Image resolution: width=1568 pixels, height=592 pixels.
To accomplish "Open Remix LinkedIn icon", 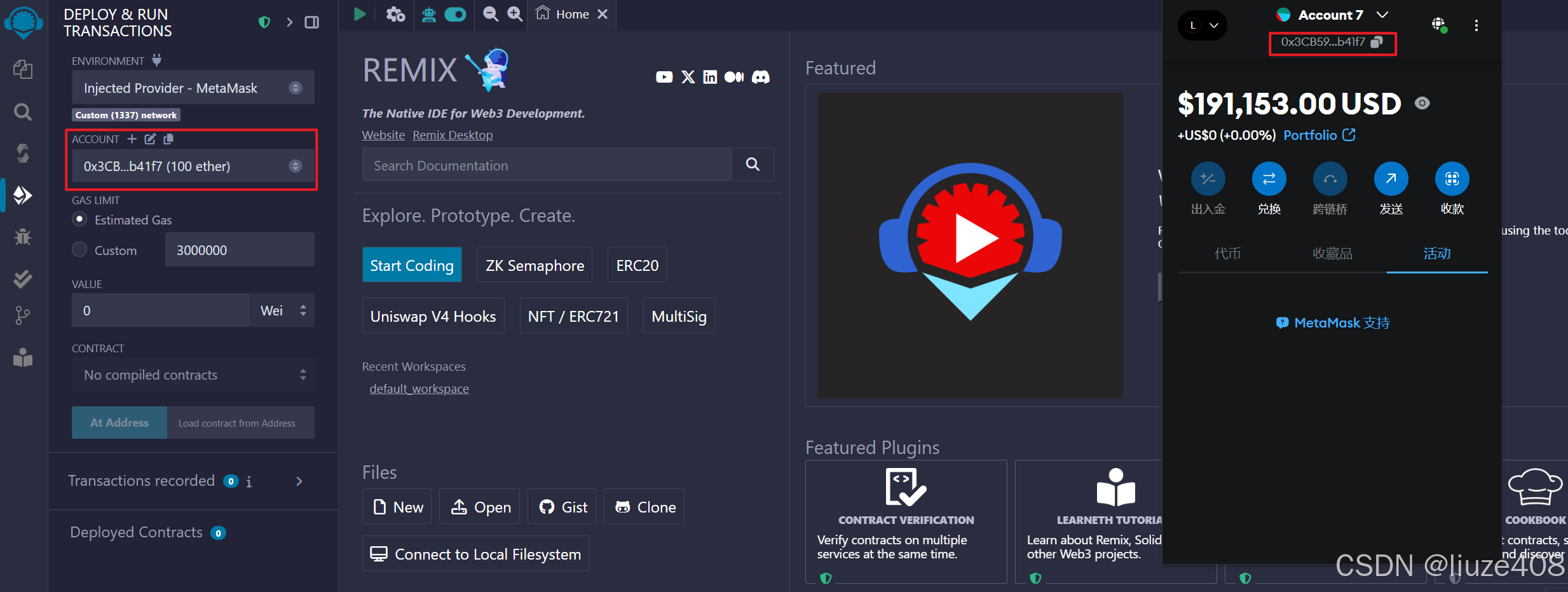I will pyautogui.click(x=710, y=77).
